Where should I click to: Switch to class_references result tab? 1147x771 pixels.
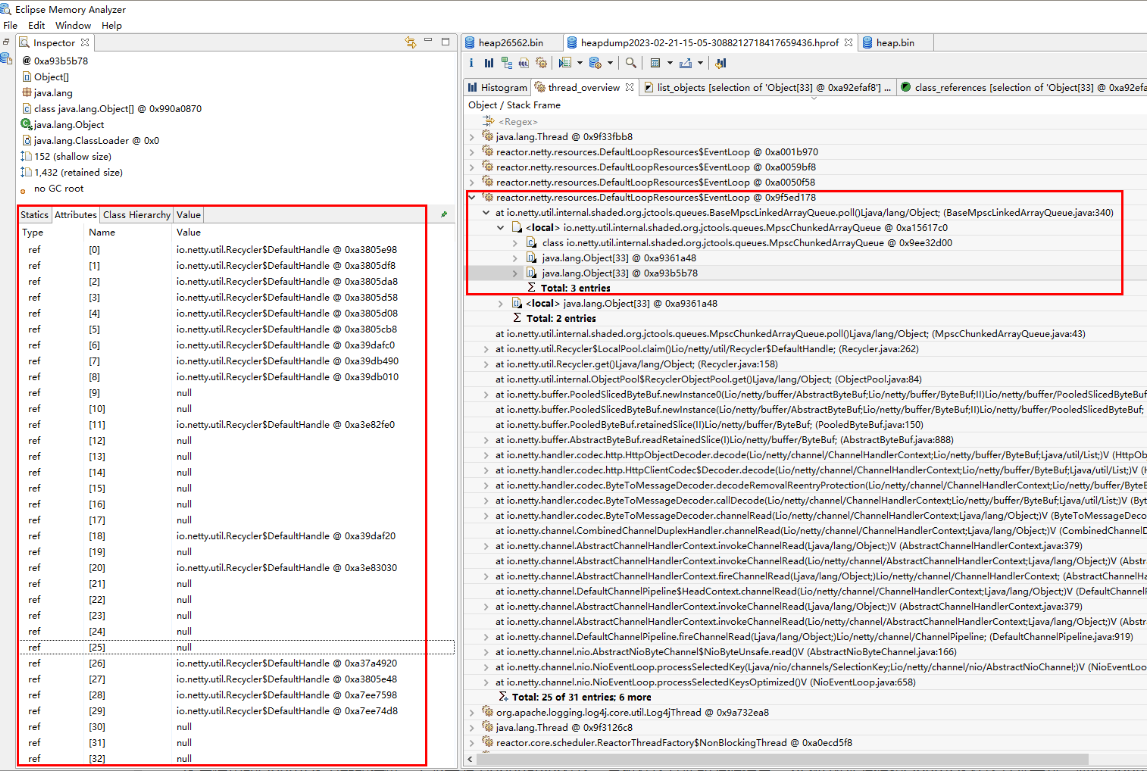click(x=1024, y=87)
